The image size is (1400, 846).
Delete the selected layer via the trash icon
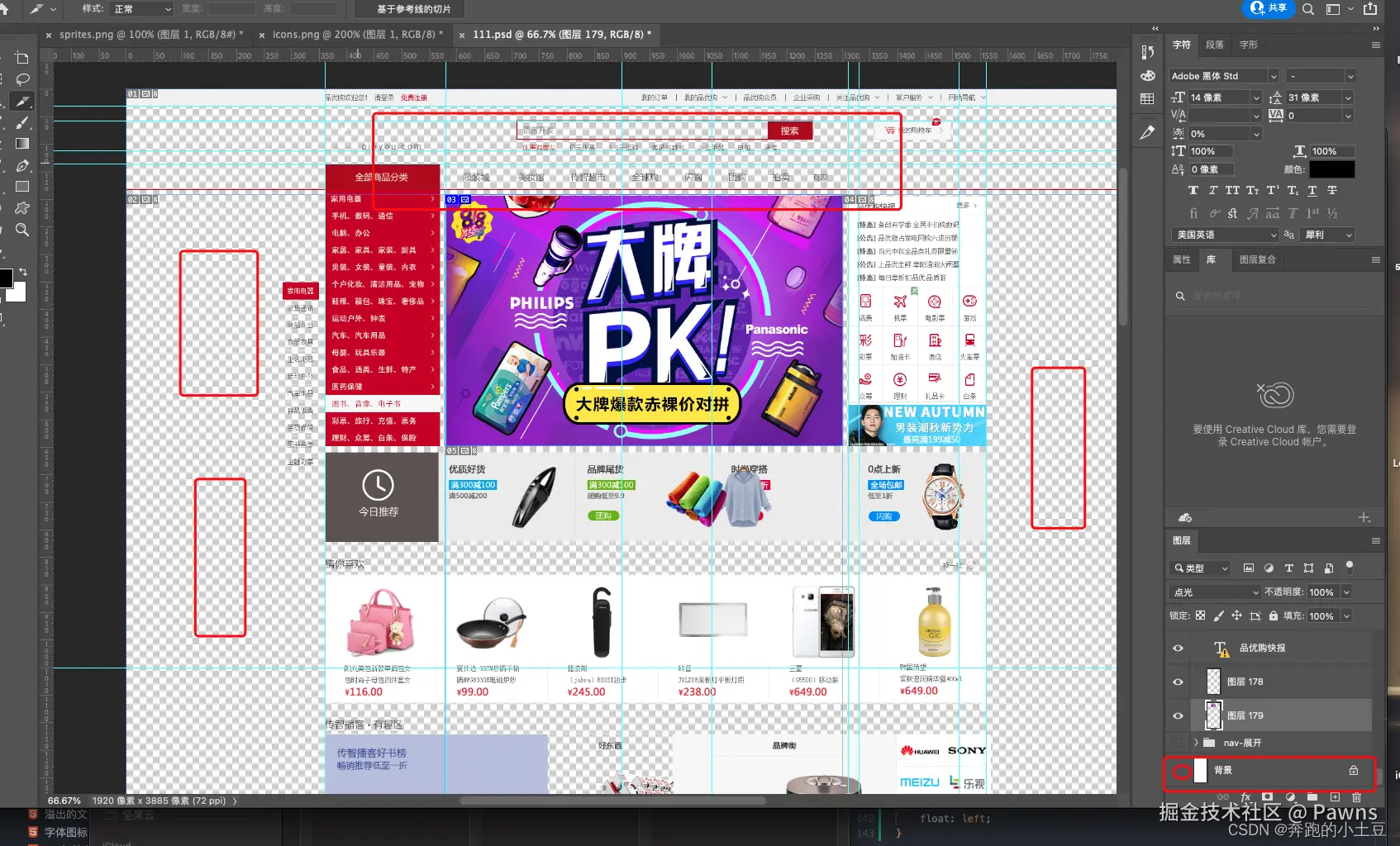(x=1356, y=797)
